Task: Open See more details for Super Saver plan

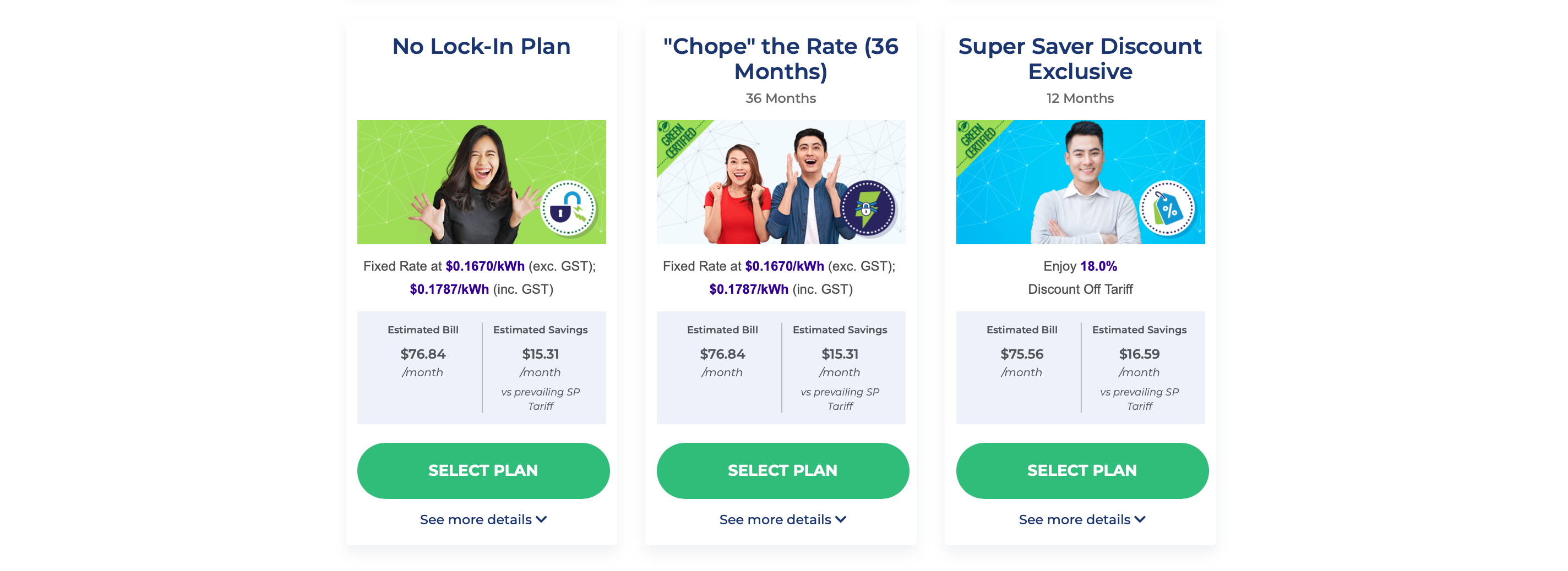Action: pyautogui.click(x=1082, y=519)
